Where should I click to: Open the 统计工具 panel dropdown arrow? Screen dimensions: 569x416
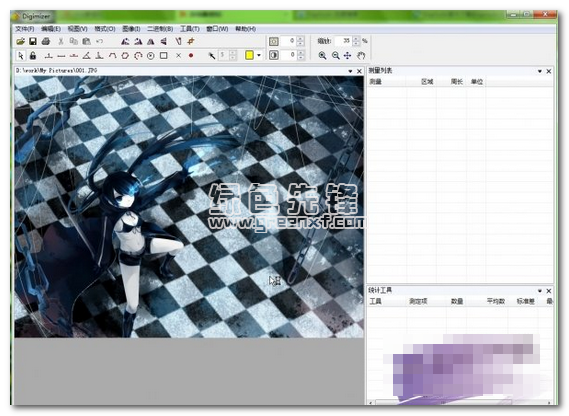pyautogui.click(x=540, y=291)
